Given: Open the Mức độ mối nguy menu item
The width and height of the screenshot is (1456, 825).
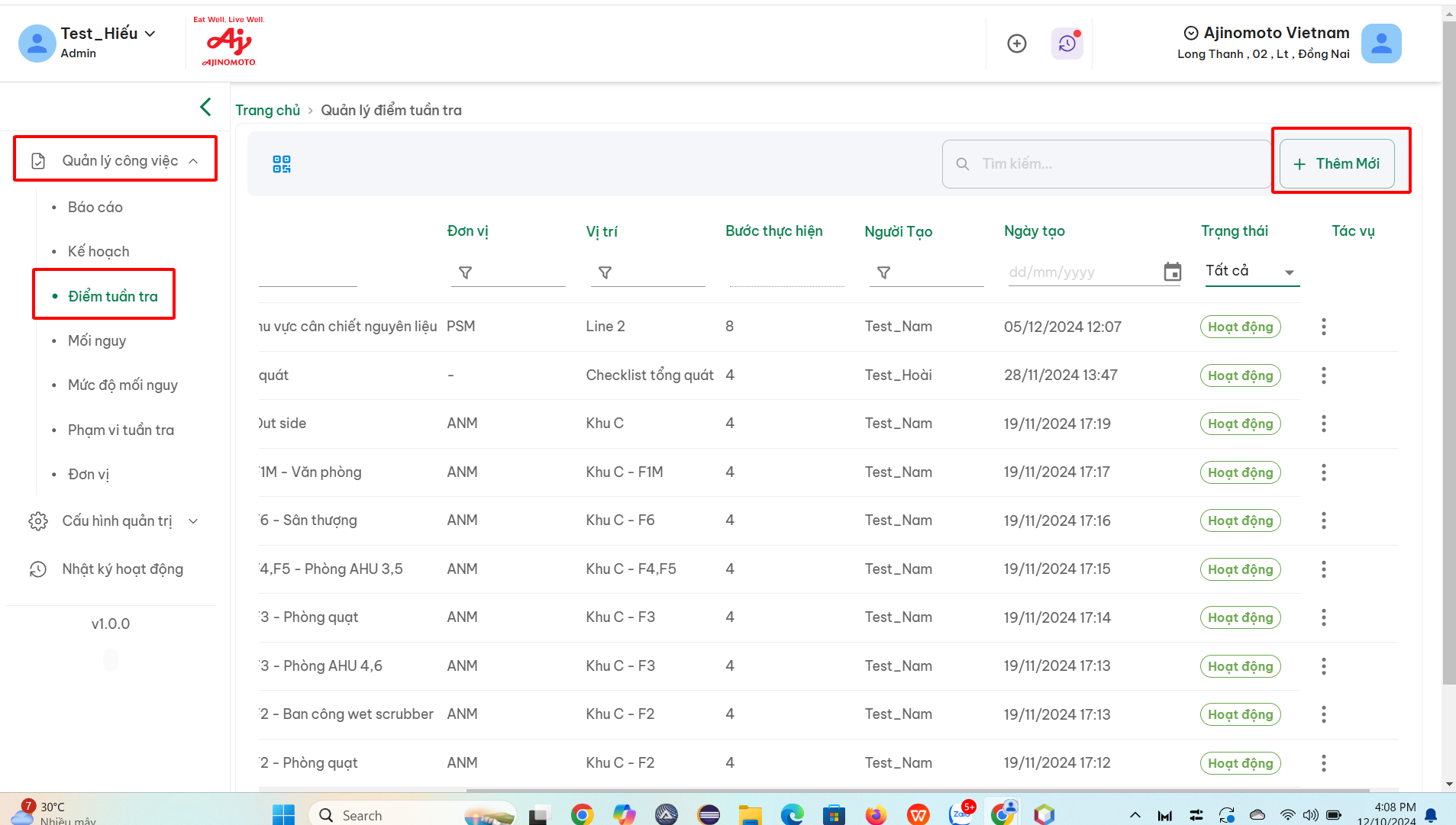Looking at the screenshot, I should tap(122, 385).
